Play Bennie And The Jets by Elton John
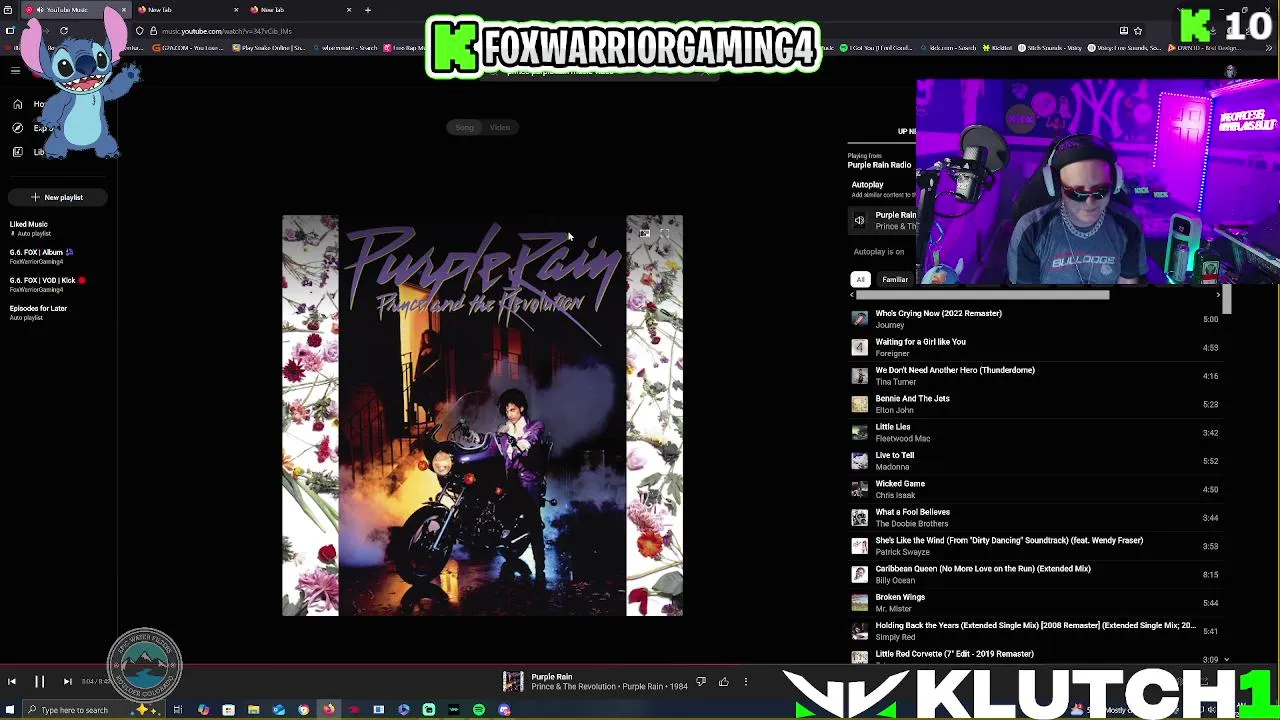 point(1034,404)
